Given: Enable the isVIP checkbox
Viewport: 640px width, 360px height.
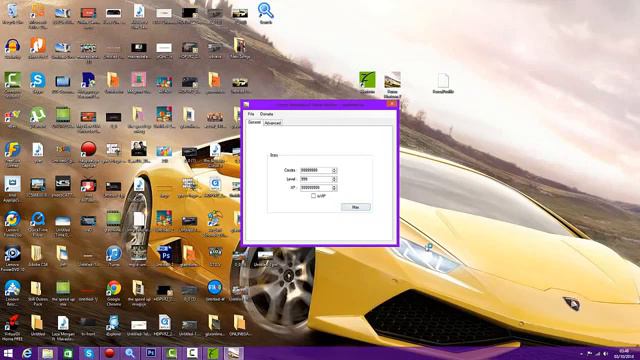Looking at the screenshot, I should point(313,196).
